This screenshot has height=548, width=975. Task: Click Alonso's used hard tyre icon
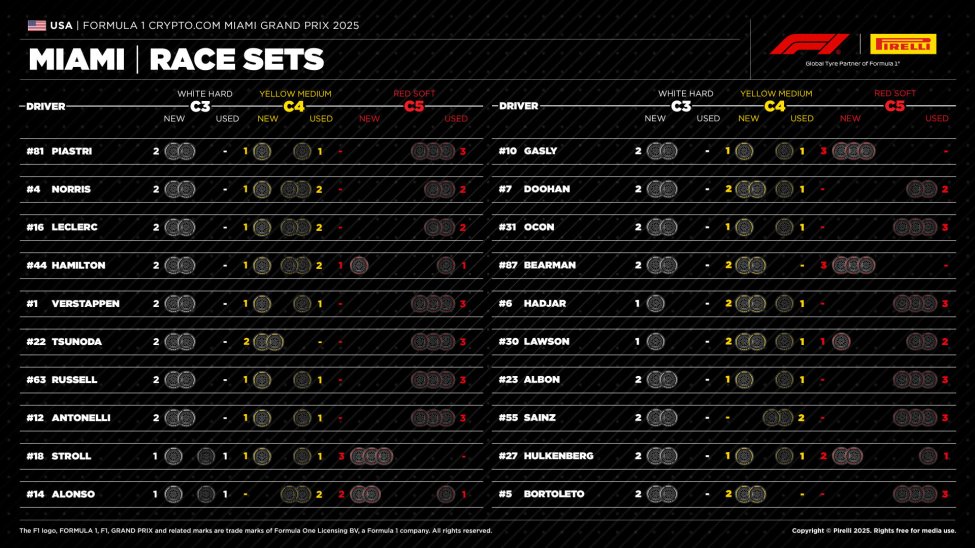tap(205, 494)
